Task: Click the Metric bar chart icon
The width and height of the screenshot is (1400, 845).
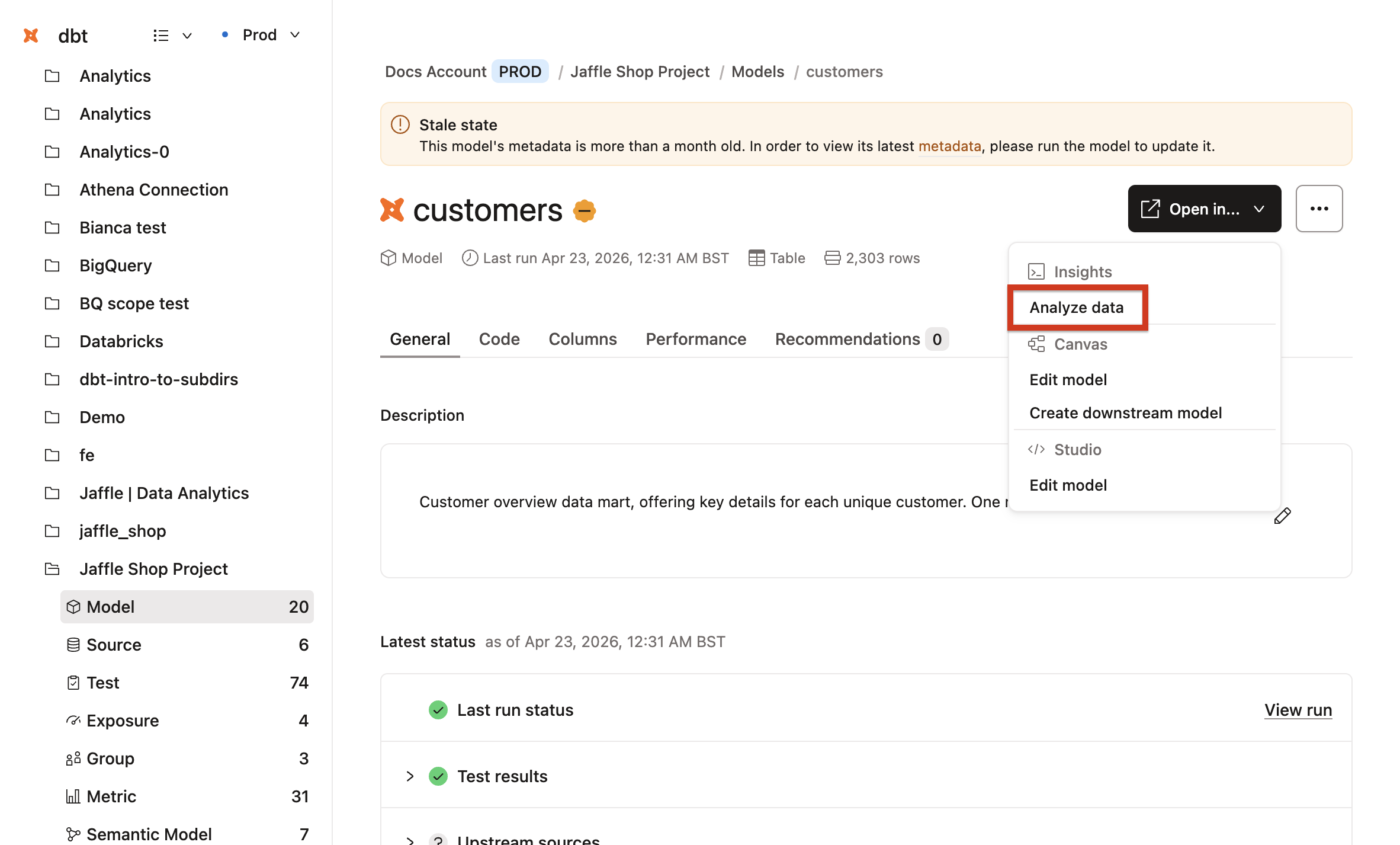Action: (x=73, y=796)
